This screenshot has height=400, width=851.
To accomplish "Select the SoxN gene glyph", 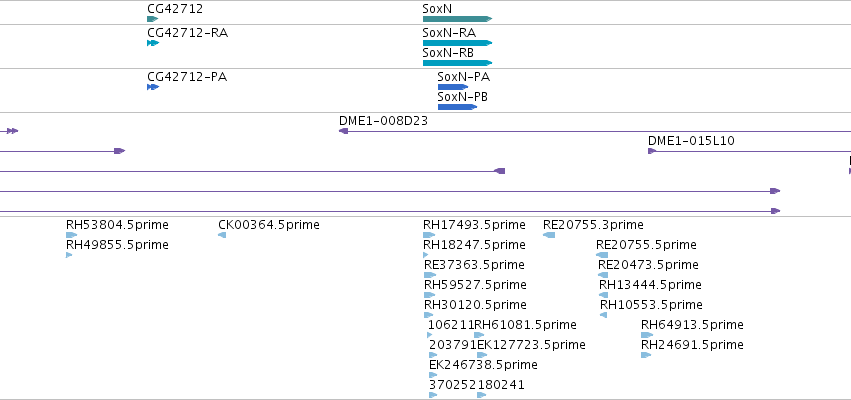I will tap(457, 19).
